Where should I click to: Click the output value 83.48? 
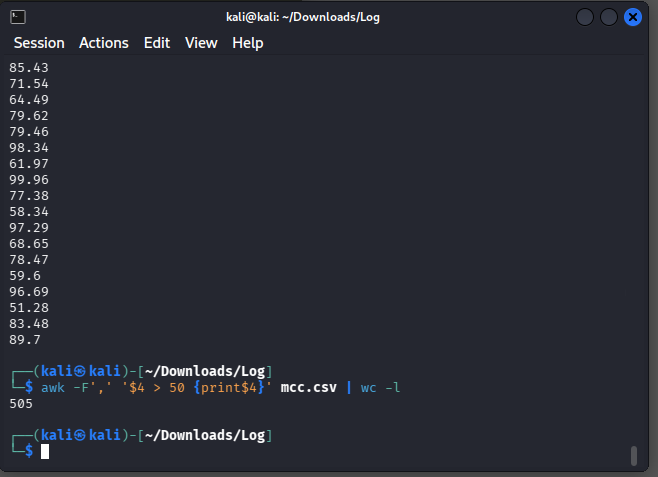[29, 323]
